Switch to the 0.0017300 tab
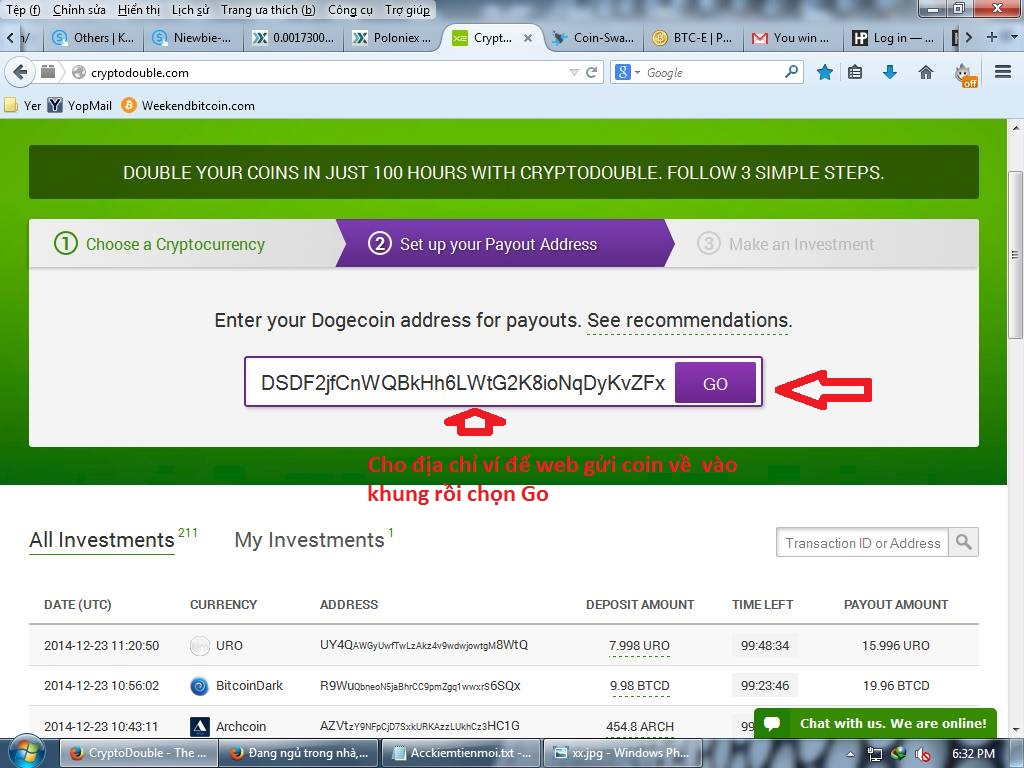The width and height of the screenshot is (1024, 768). point(293,38)
